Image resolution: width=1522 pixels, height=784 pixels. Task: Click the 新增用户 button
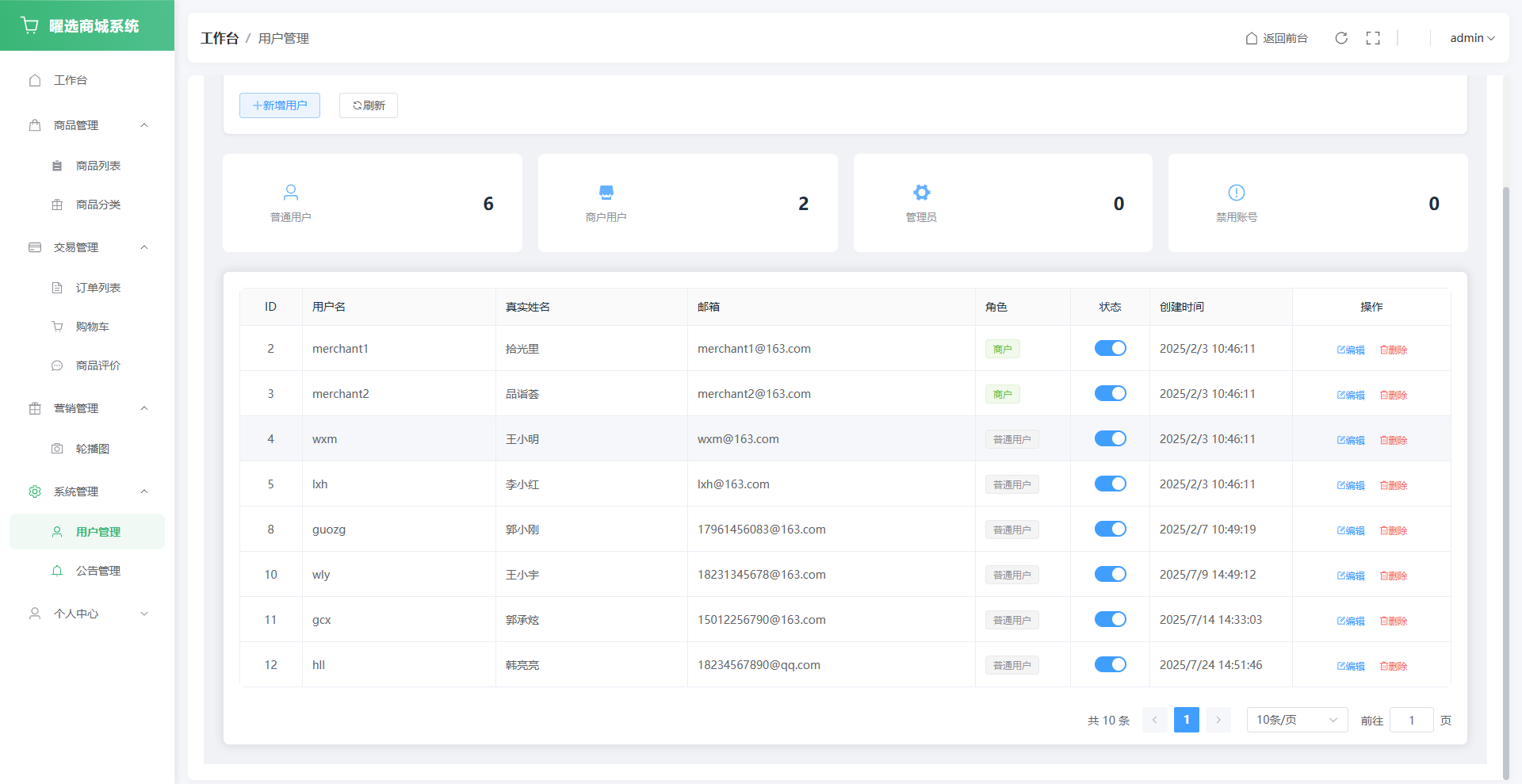click(x=280, y=105)
